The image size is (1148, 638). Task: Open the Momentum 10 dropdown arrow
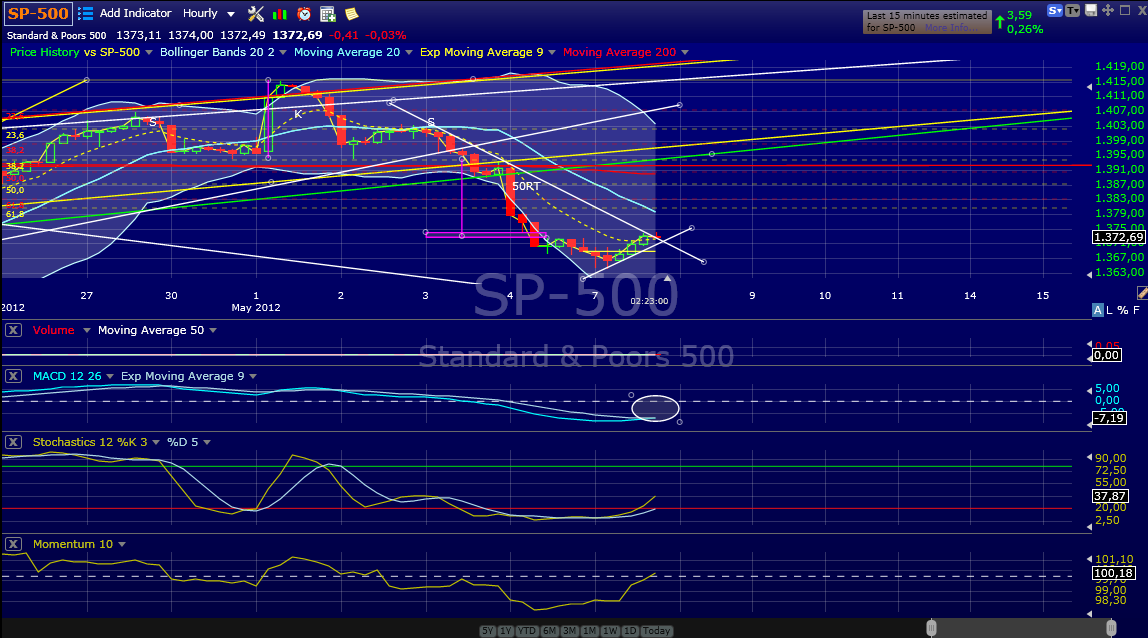point(122,544)
